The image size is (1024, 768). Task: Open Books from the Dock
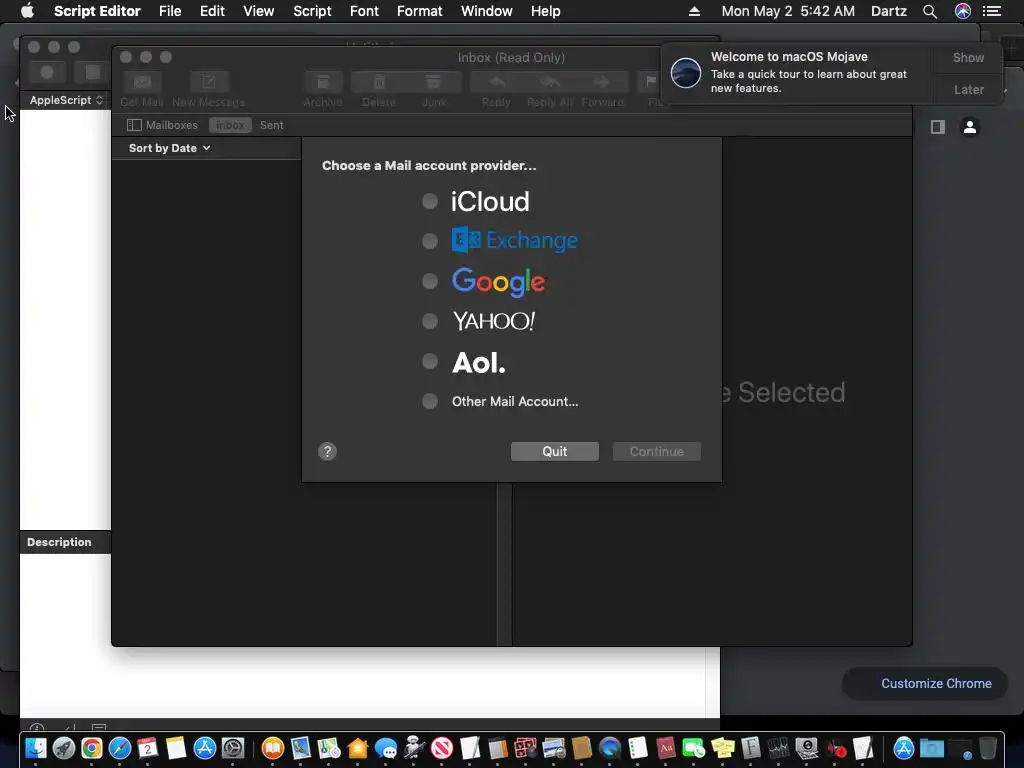pyautogui.click(x=272, y=748)
